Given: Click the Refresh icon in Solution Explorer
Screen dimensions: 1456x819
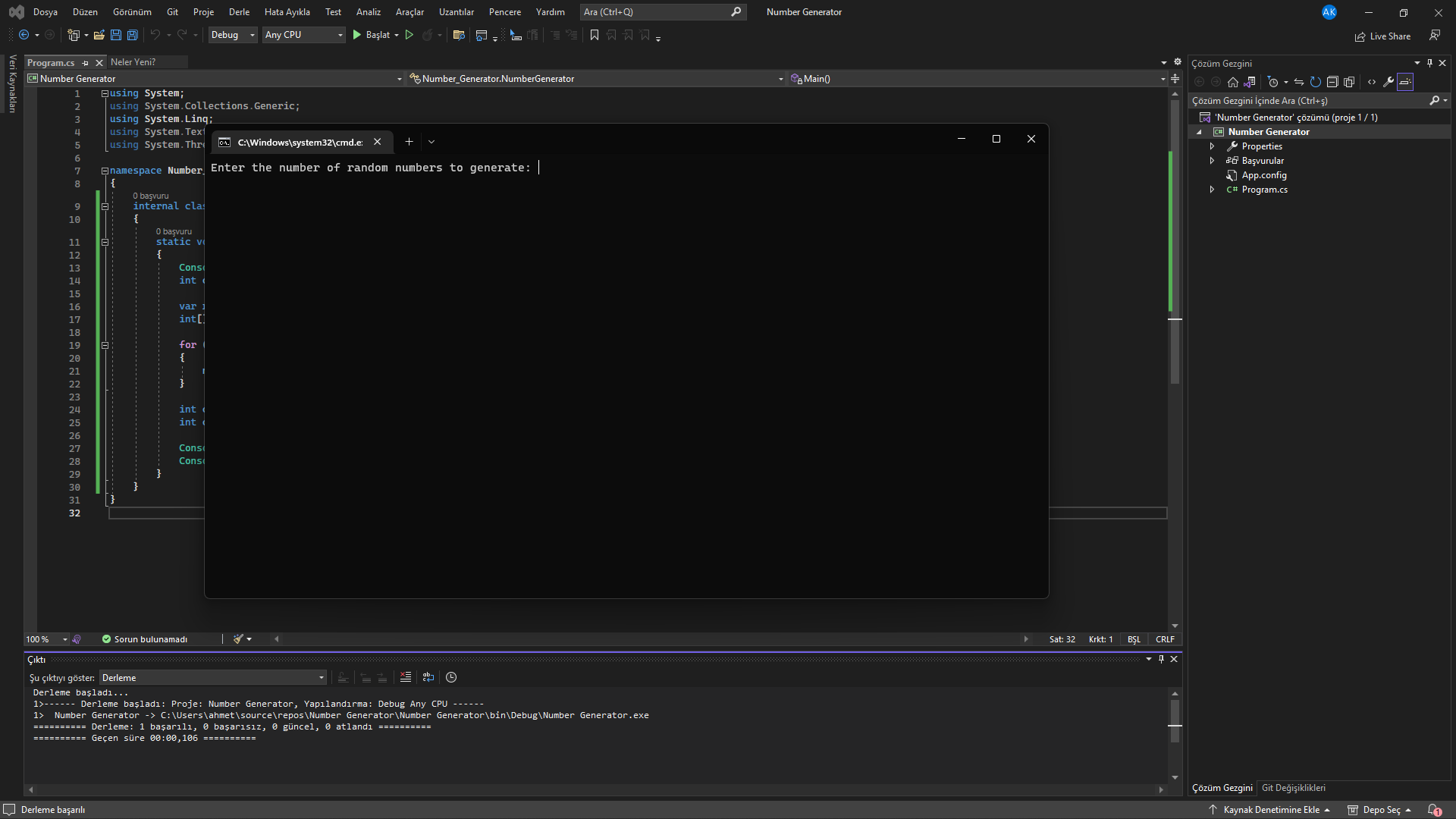Looking at the screenshot, I should [x=1316, y=82].
